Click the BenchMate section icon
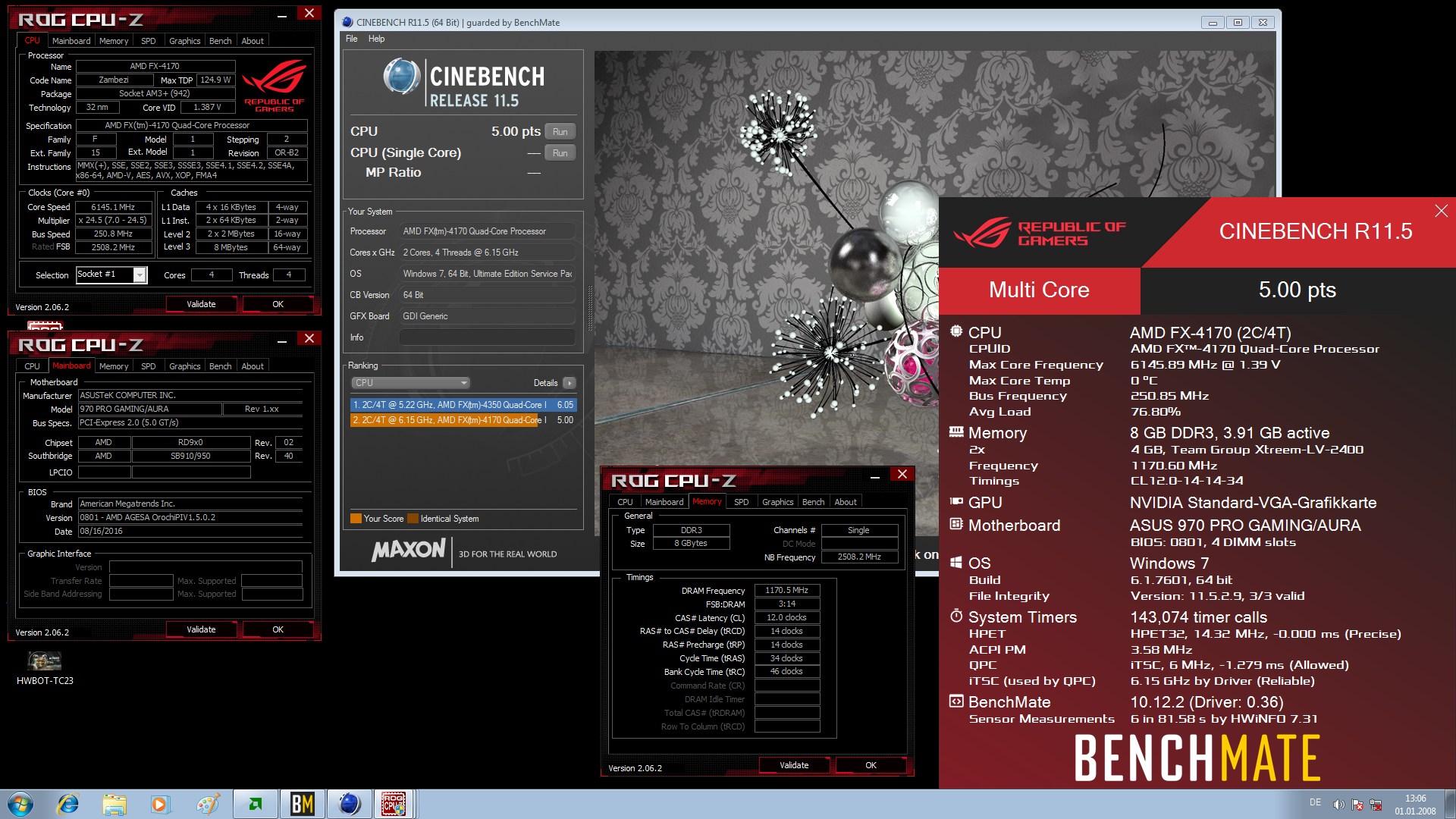The image size is (1456, 819). 956,701
